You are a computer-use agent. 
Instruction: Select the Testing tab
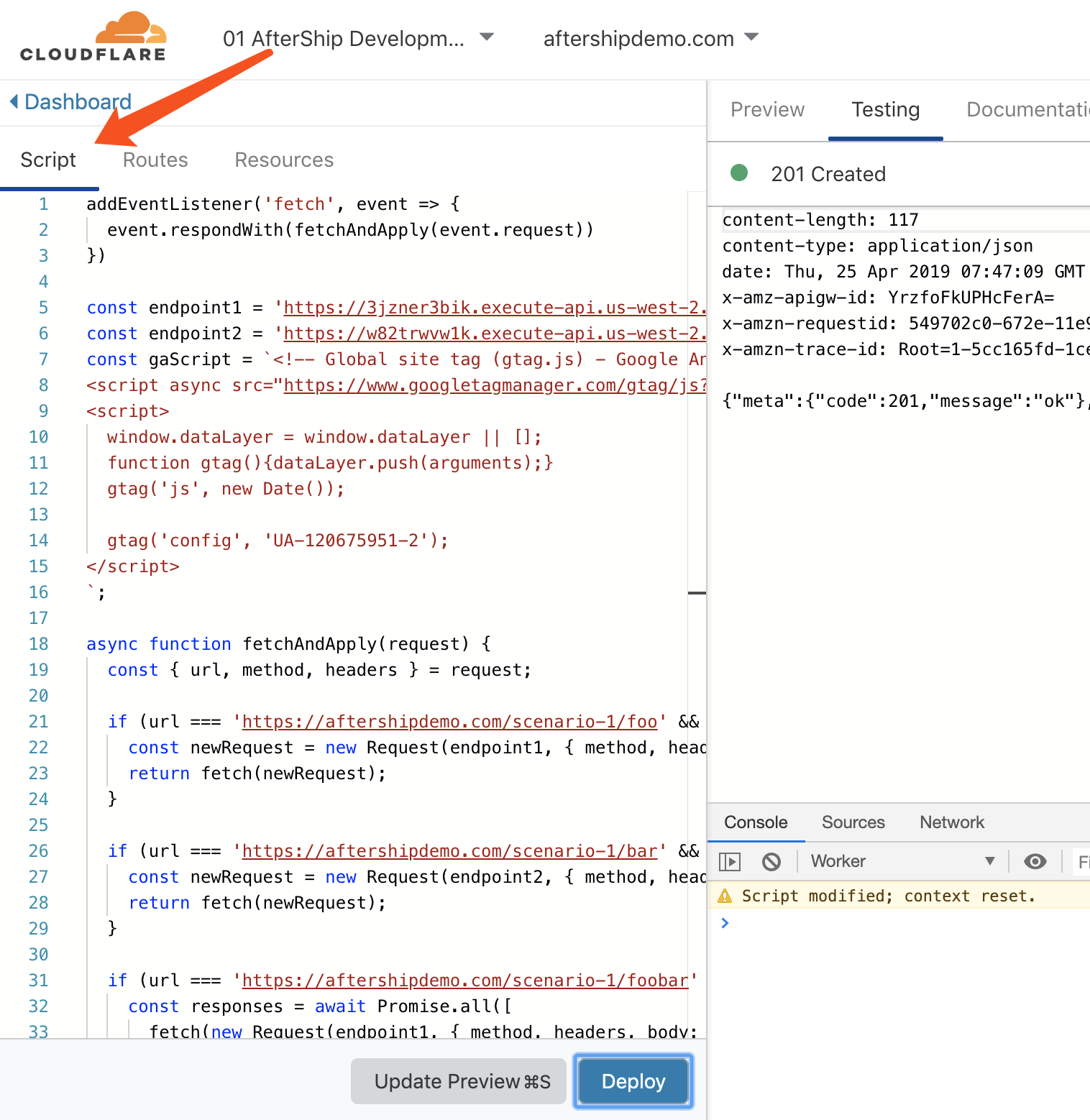pyautogui.click(x=885, y=109)
